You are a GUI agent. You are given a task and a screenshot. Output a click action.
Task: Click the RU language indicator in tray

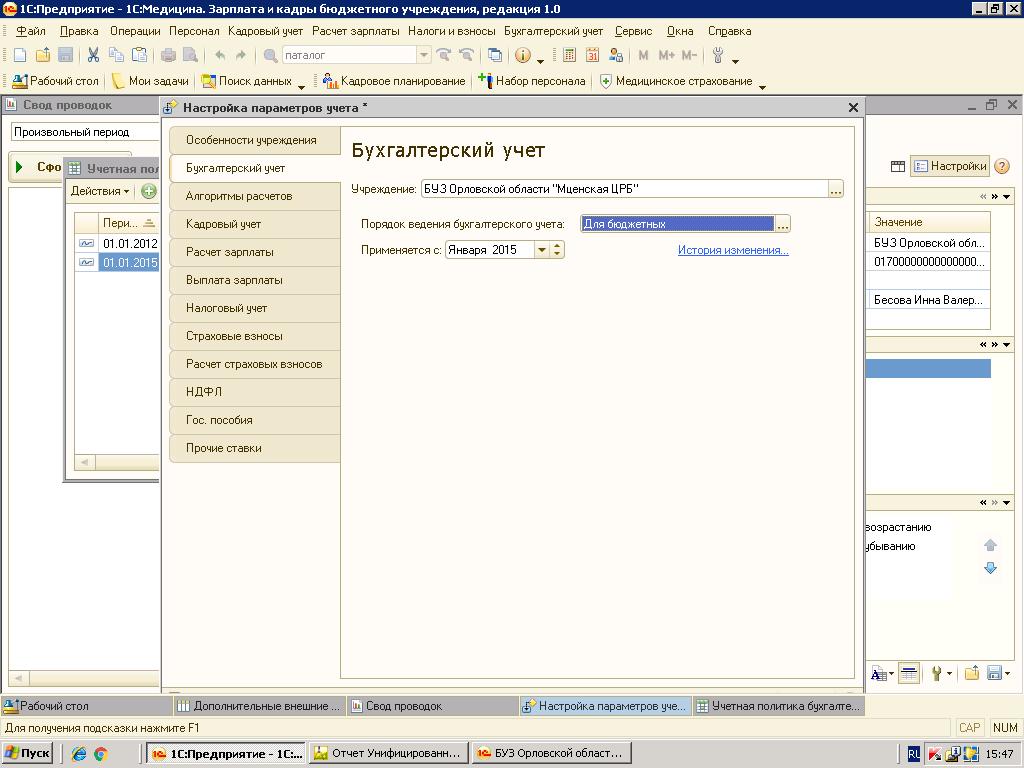tap(914, 754)
